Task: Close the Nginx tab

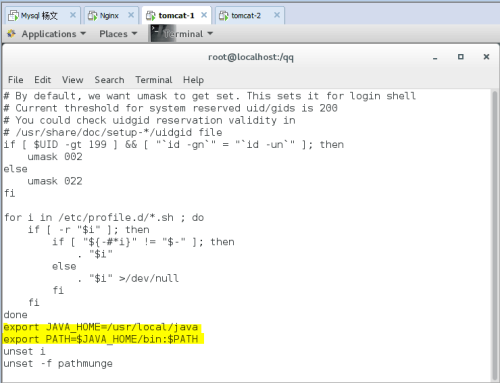Action: point(131,15)
